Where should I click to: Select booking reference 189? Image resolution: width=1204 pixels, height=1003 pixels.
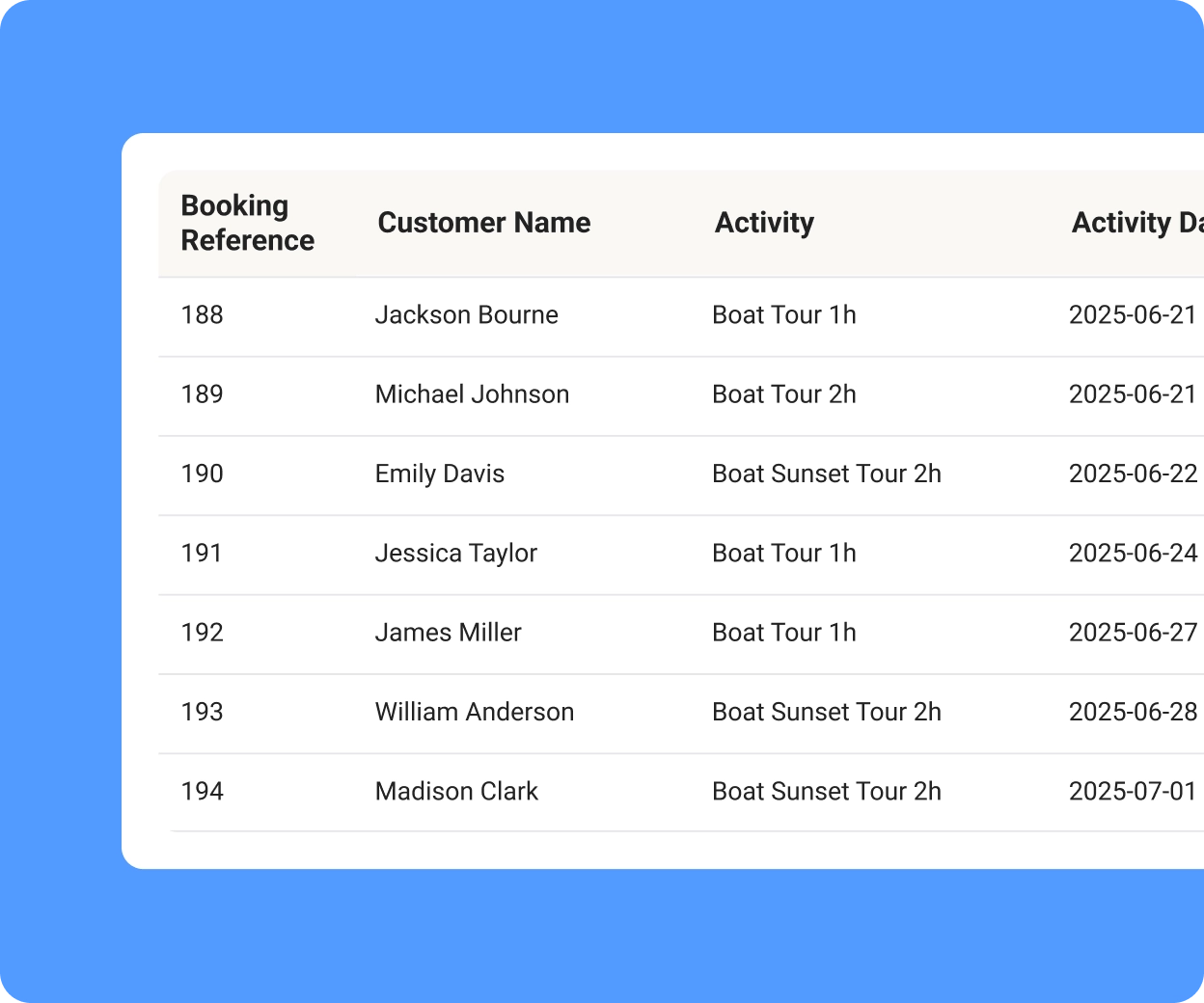coord(203,394)
